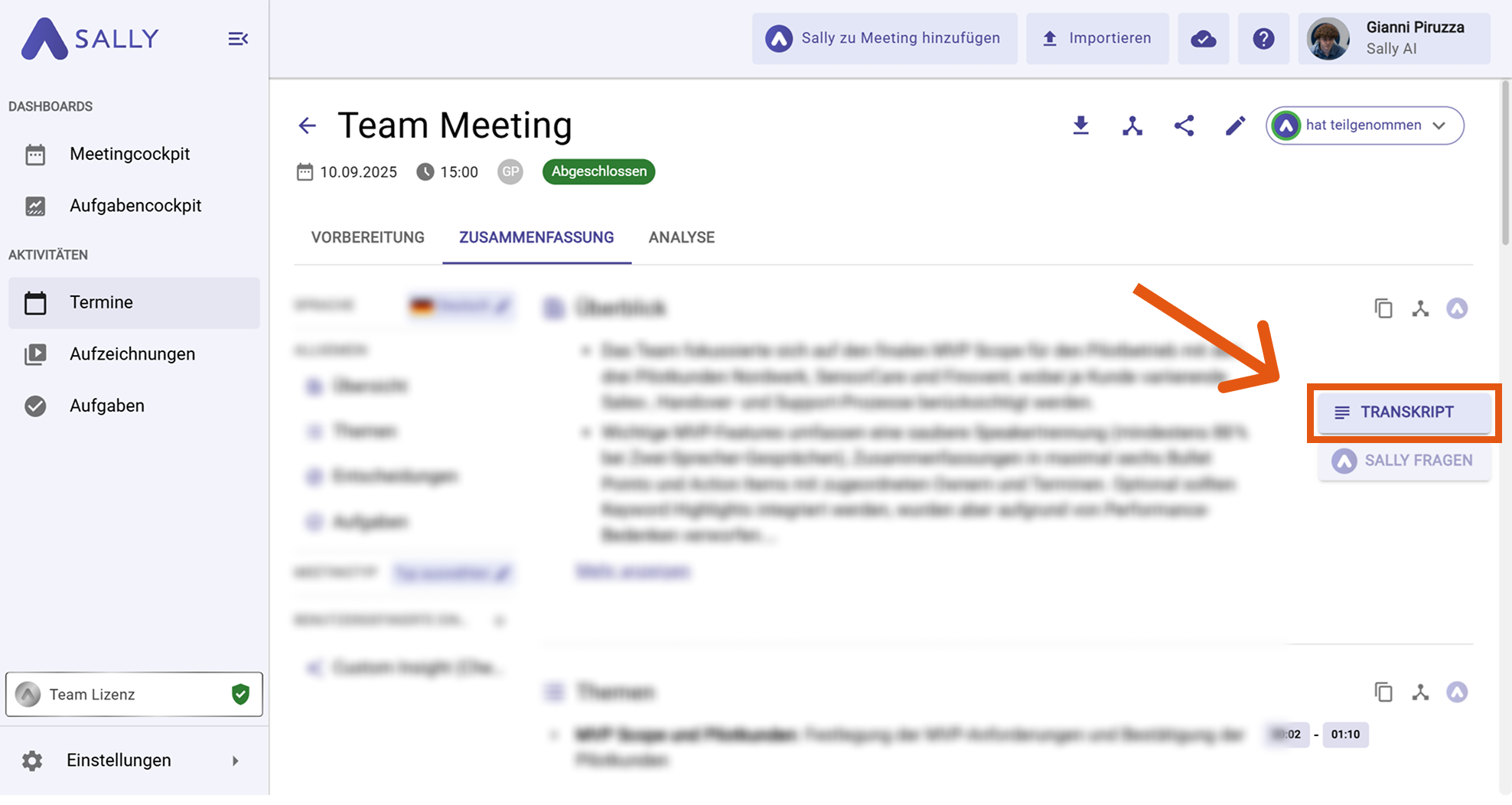Click the download icon beside Team Meeting

point(1080,125)
